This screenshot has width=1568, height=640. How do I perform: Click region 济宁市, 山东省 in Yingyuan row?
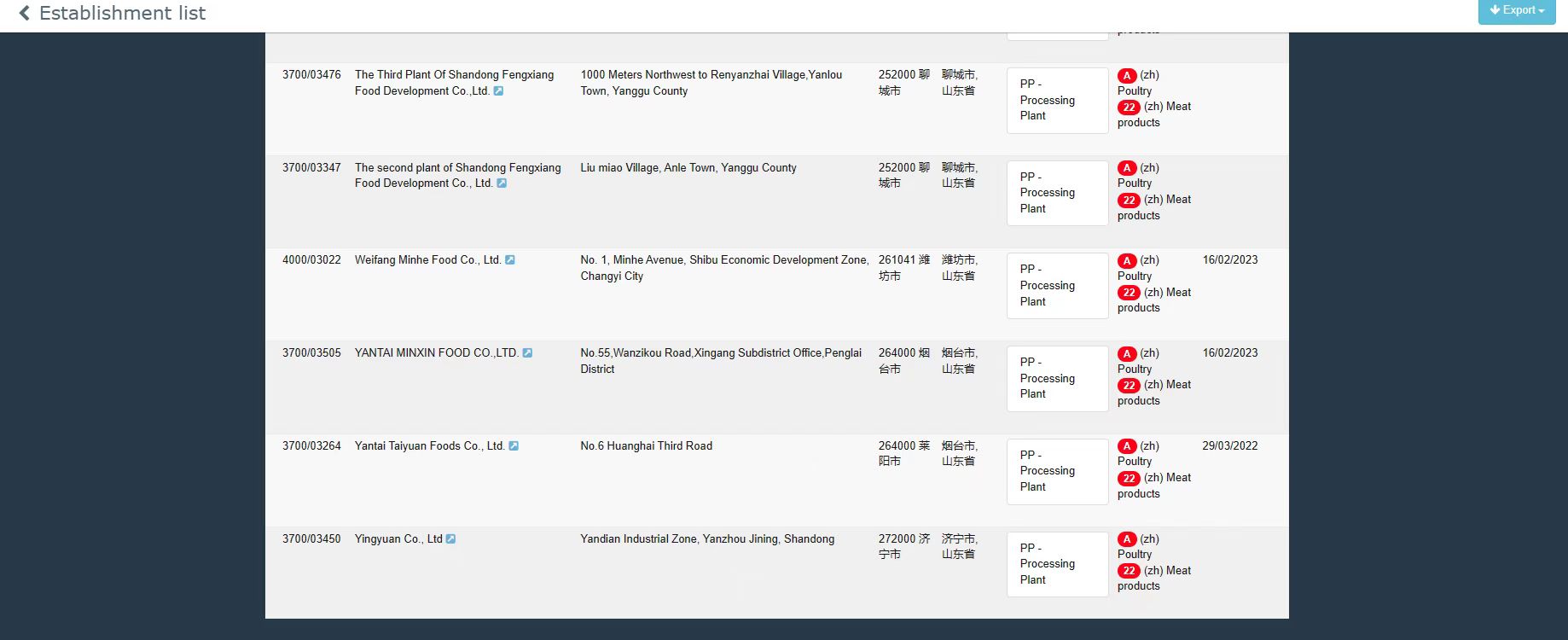960,547
